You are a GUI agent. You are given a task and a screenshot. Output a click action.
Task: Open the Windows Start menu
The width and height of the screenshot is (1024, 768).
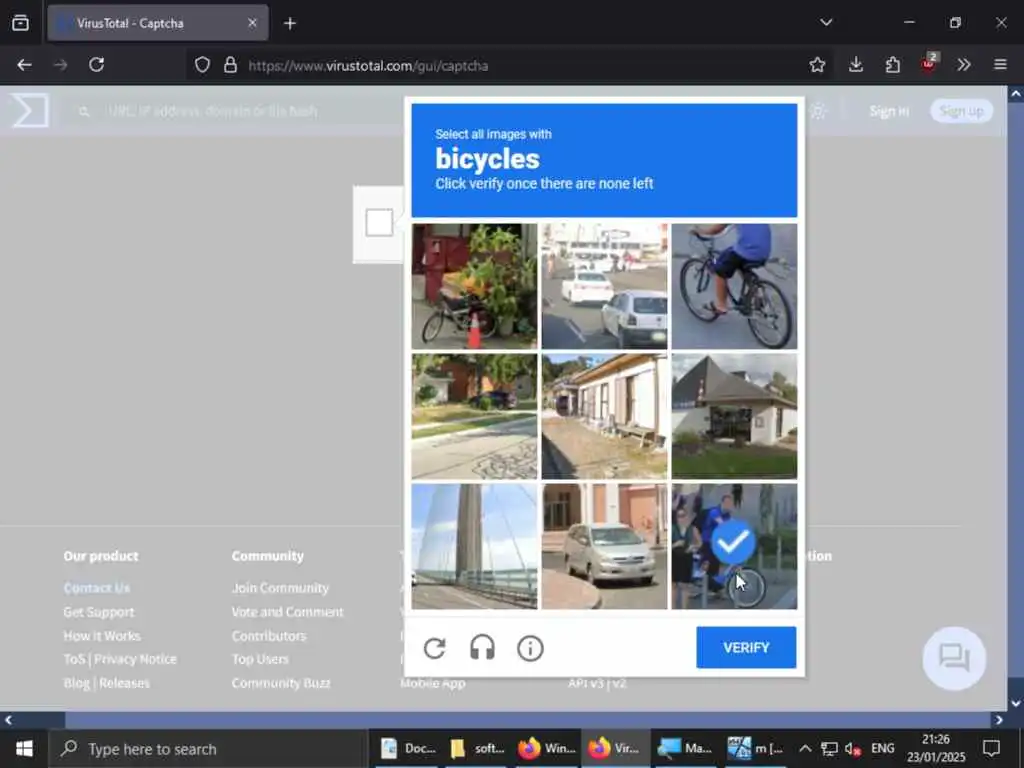(24, 748)
